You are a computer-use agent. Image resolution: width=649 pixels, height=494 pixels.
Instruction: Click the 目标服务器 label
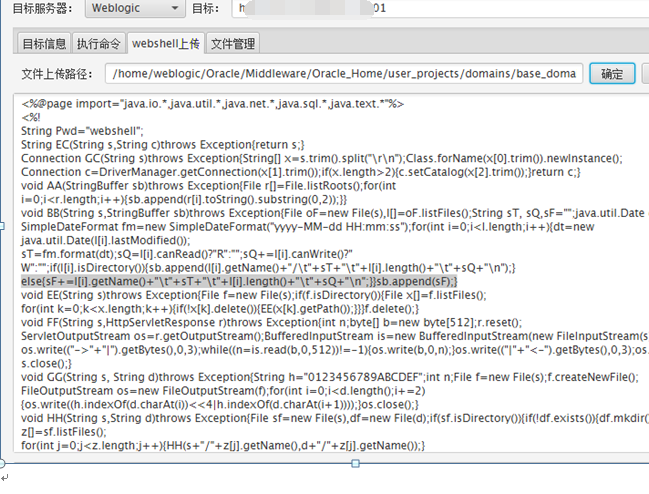[42, 8]
